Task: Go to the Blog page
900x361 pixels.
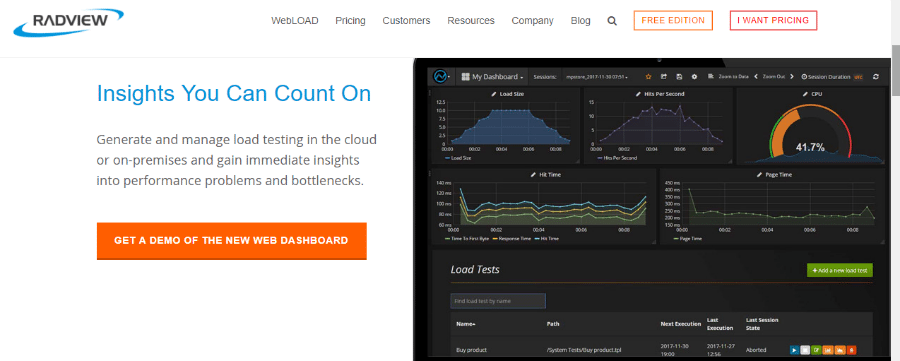Action: click(x=580, y=21)
